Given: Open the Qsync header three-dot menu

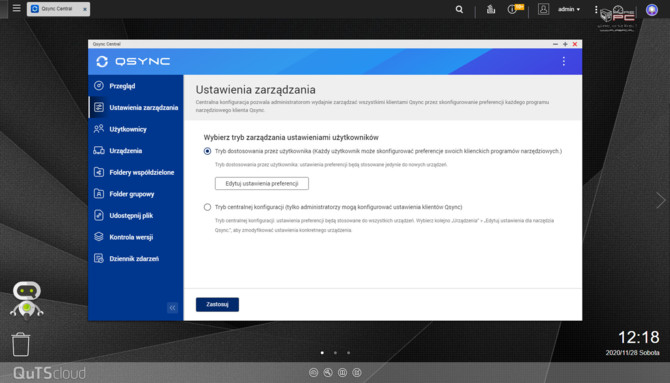Looking at the screenshot, I should pyautogui.click(x=564, y=62).
